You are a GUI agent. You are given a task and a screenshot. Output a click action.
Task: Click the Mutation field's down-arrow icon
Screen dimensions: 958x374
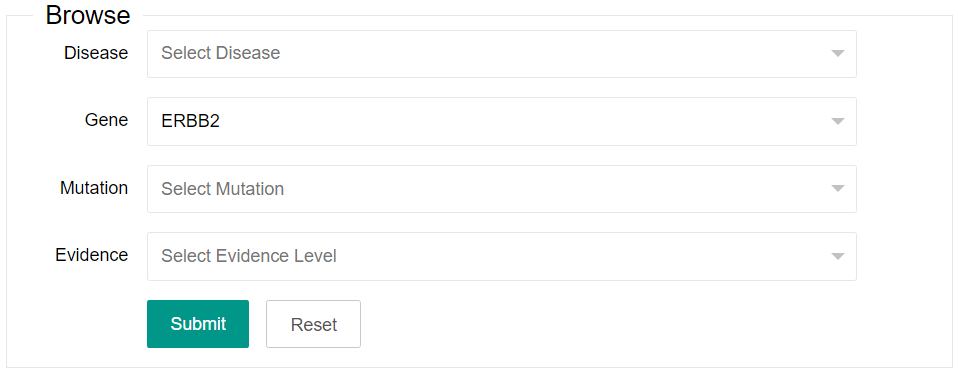pyautogui.click(x=838, y=189)
